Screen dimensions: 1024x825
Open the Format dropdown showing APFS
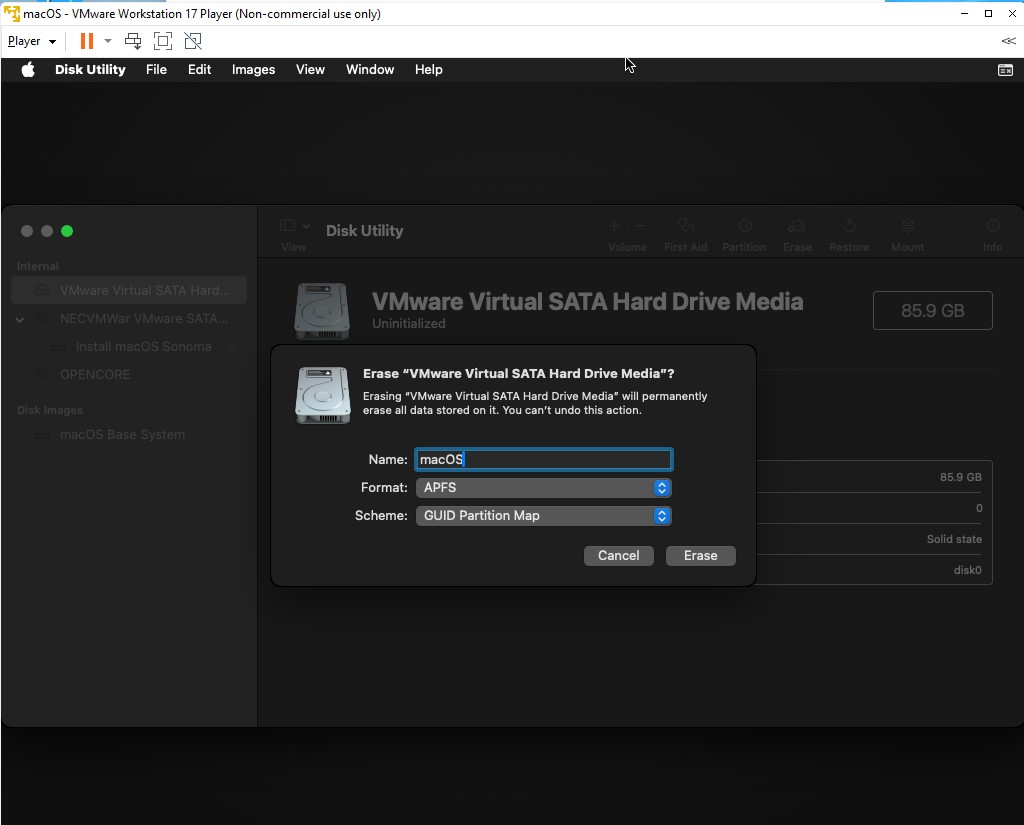tap(543, 488)
